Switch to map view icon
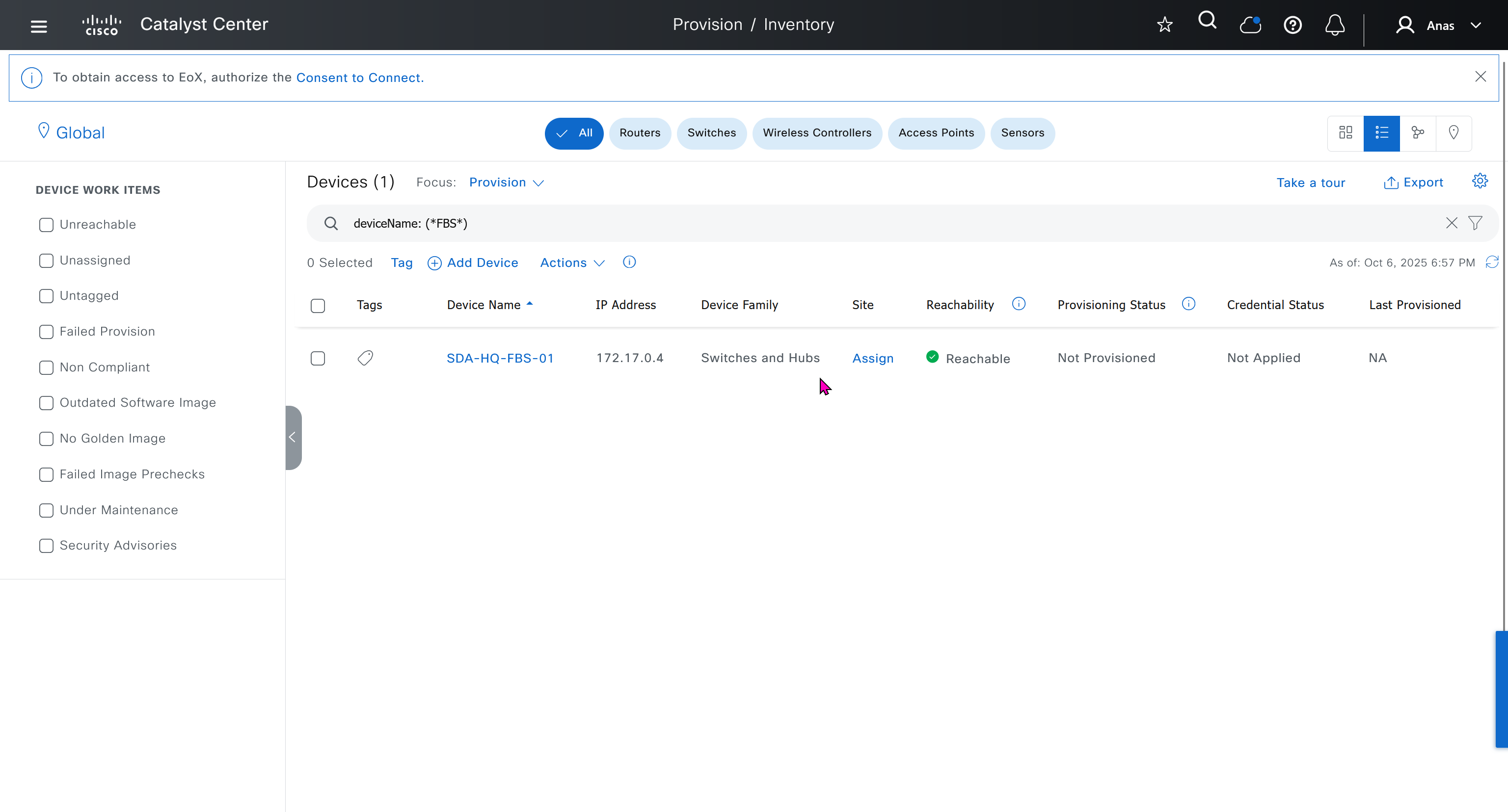 tap(1453, 133)
